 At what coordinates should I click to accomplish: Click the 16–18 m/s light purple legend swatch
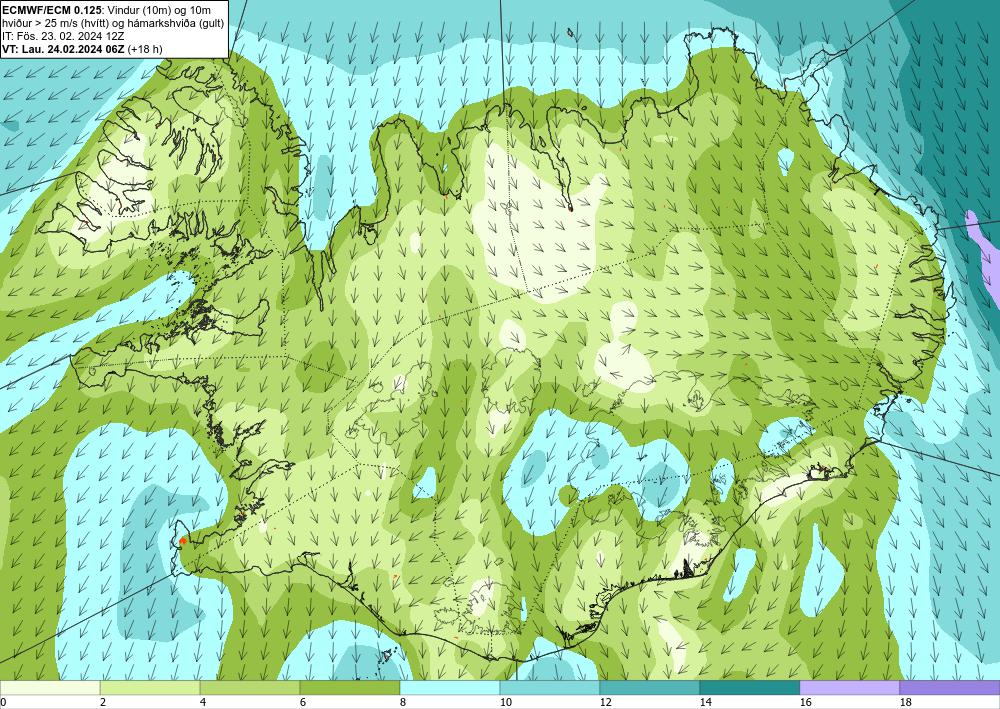click(x=849, y=688)
